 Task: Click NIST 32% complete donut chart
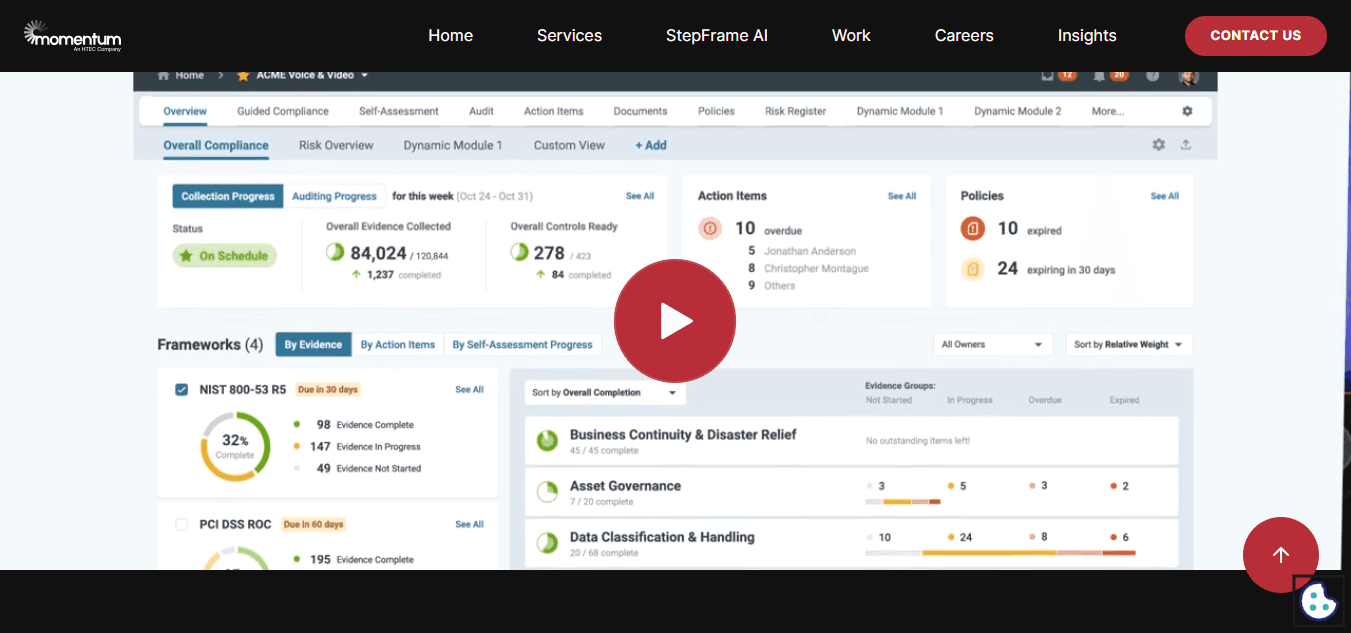click(x=235, y=446)
